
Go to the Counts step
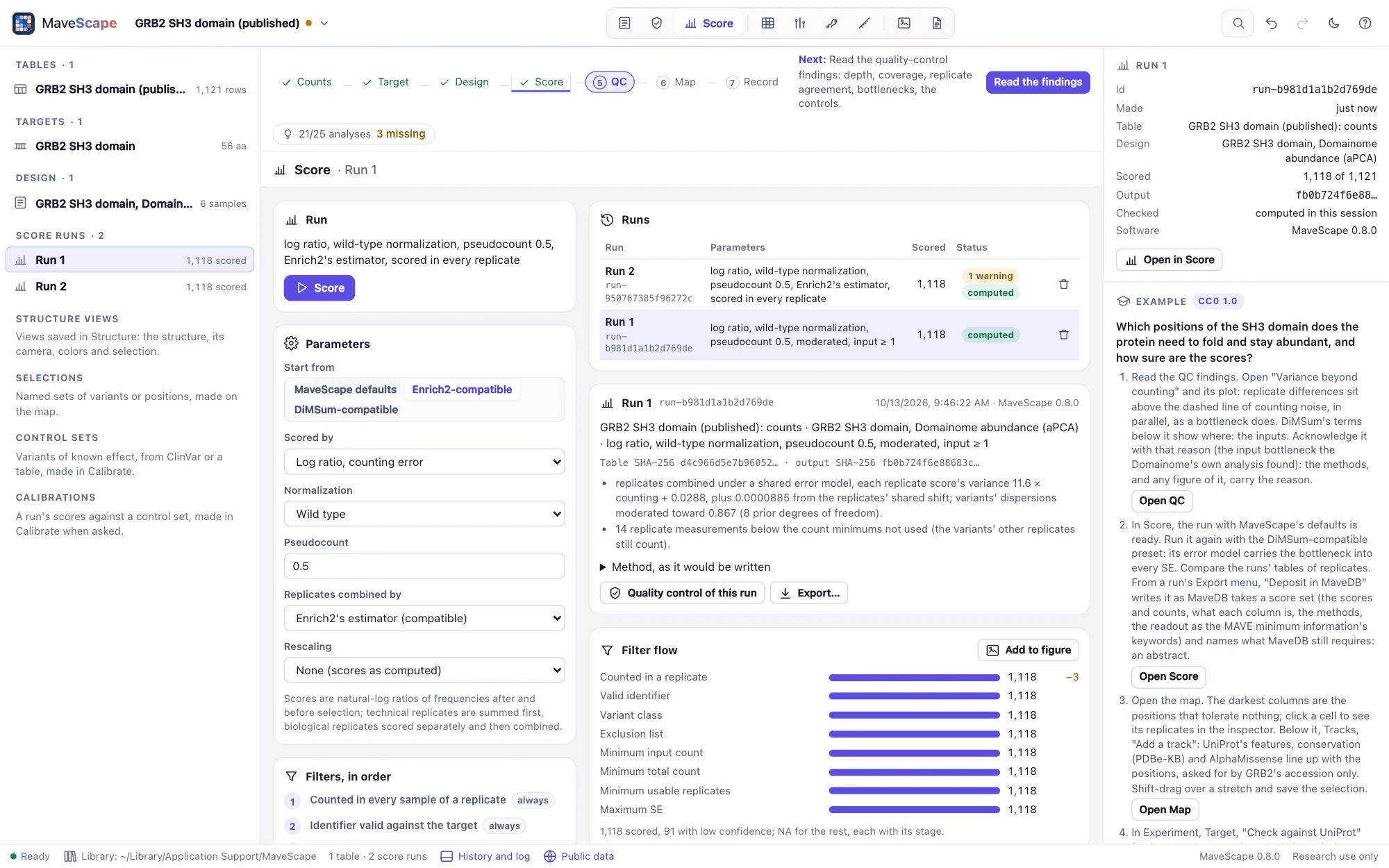pyautogui.click(x=306, y=82)
